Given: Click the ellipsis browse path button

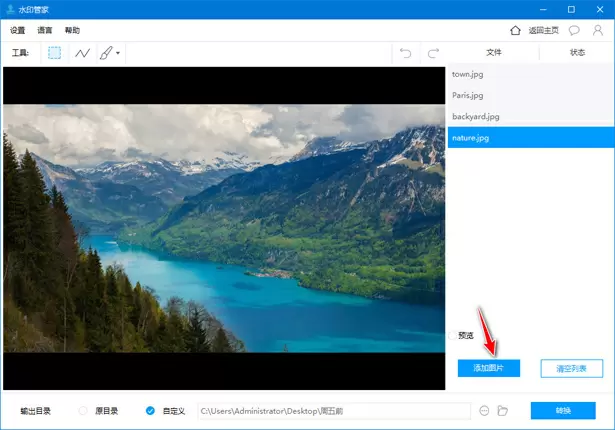Looking at the screenshot, I should (484, 410).
